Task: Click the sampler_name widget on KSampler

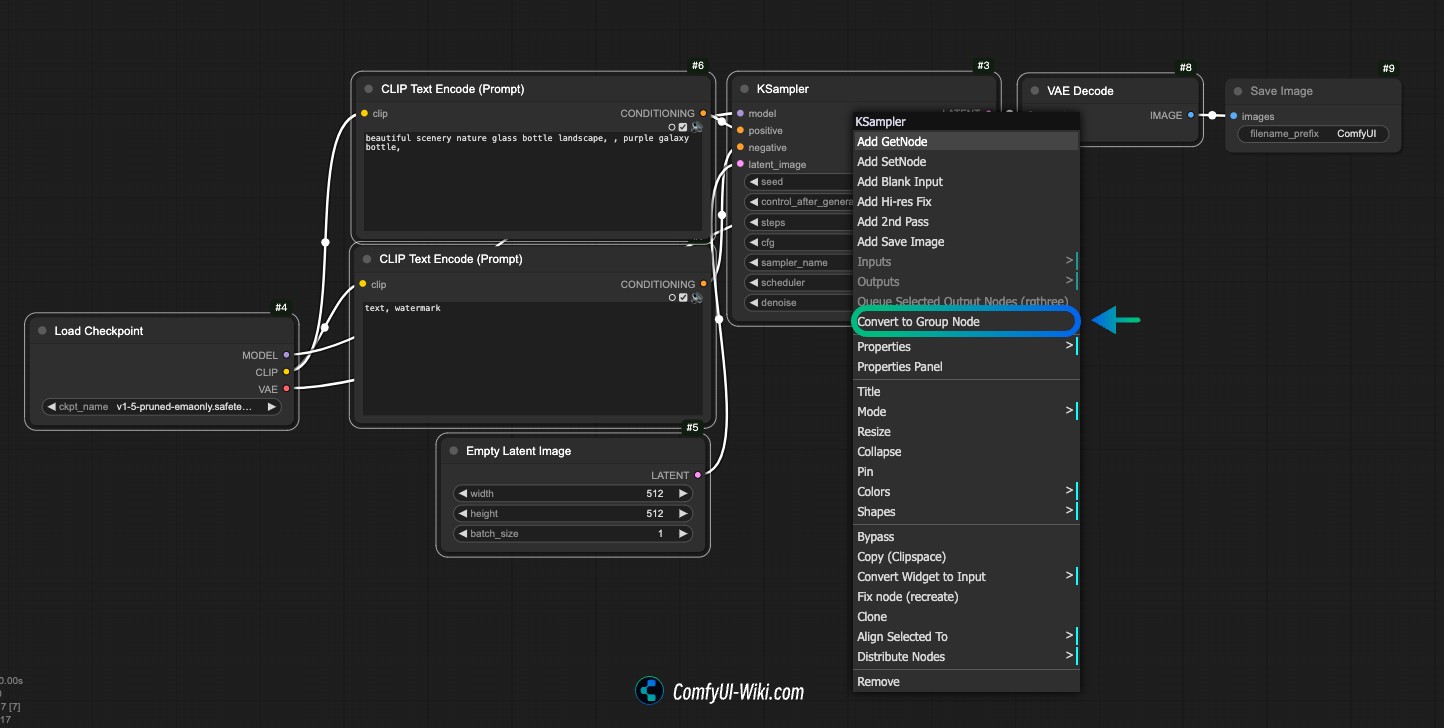Action: 798,262
